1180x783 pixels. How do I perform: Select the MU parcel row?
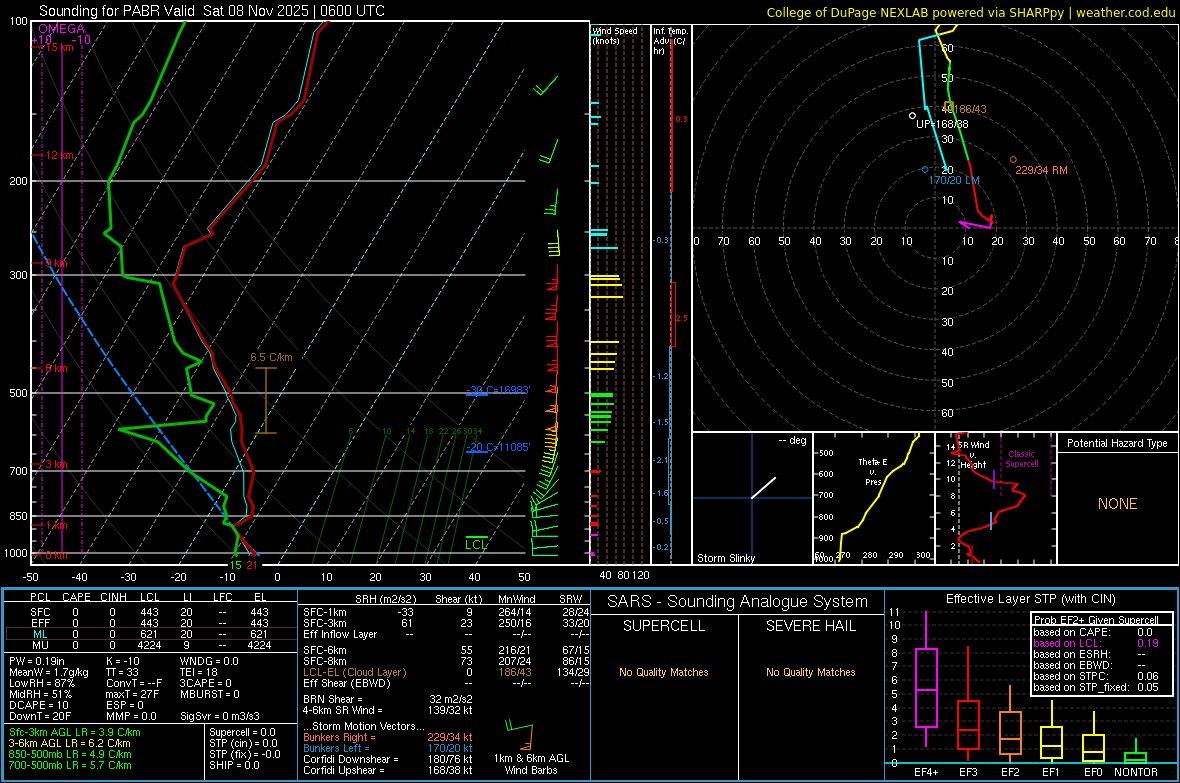point(150,645)
